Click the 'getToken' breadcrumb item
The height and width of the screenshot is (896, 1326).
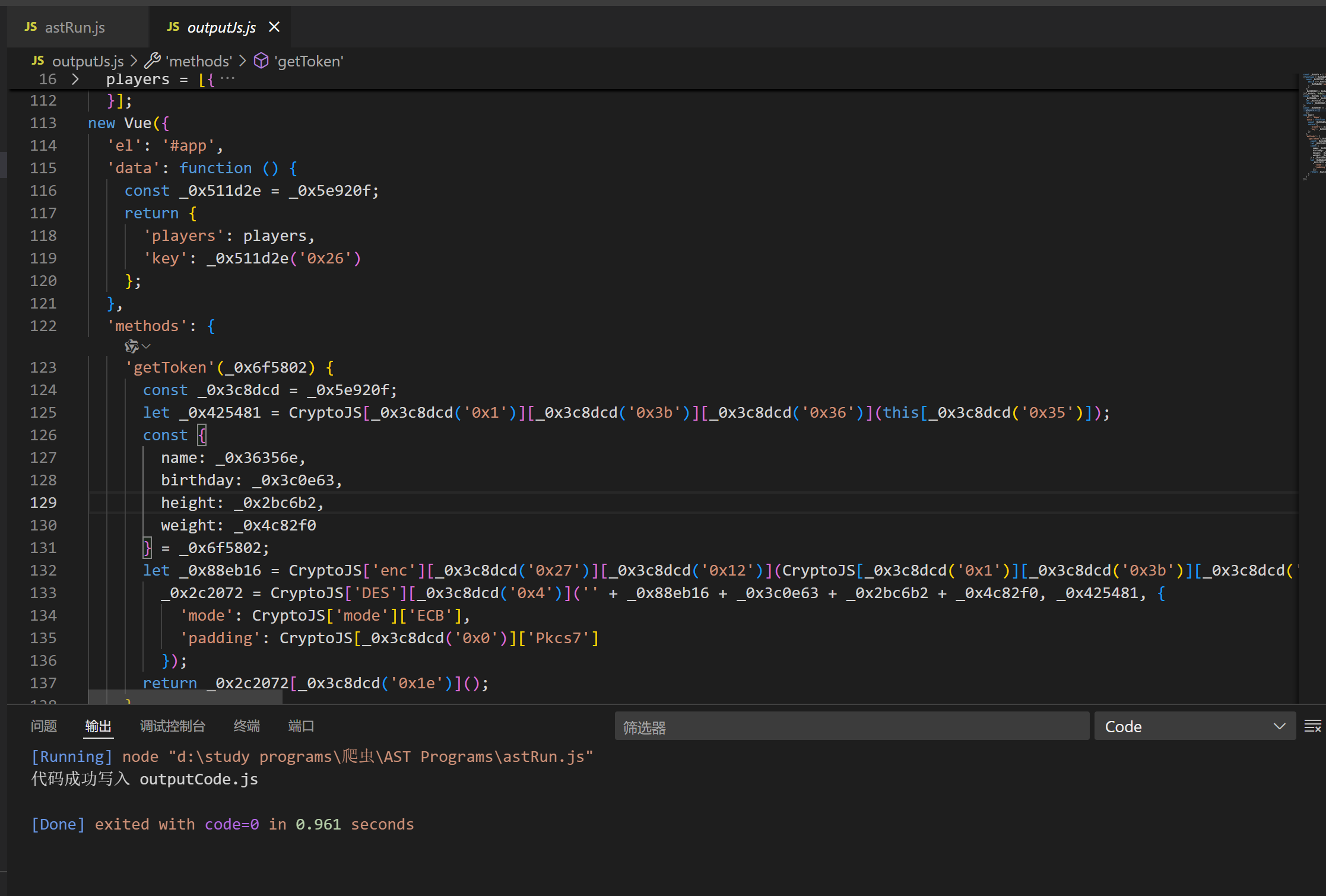point(309,61)
